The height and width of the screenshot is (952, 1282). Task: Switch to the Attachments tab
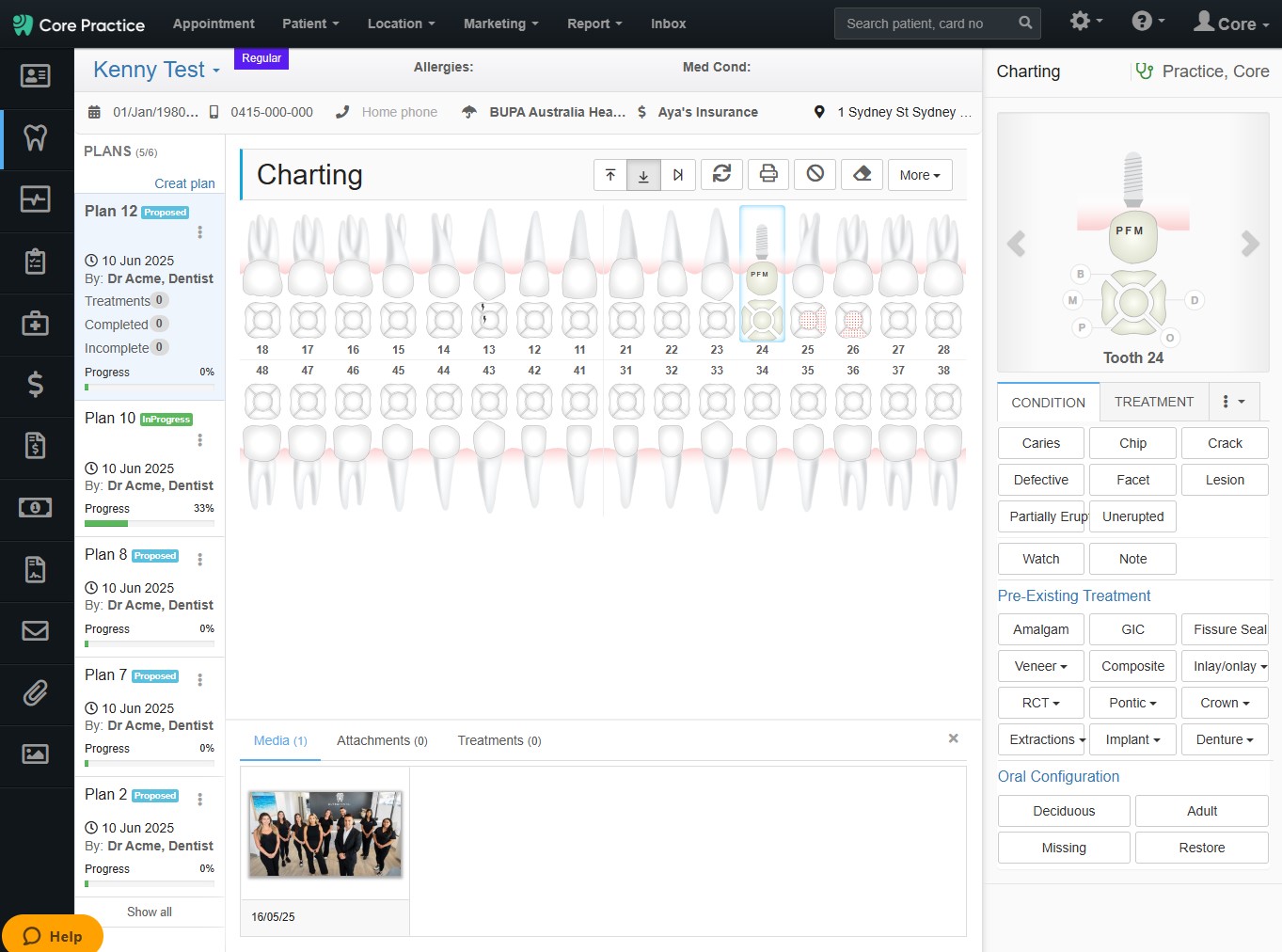[382, 740]
